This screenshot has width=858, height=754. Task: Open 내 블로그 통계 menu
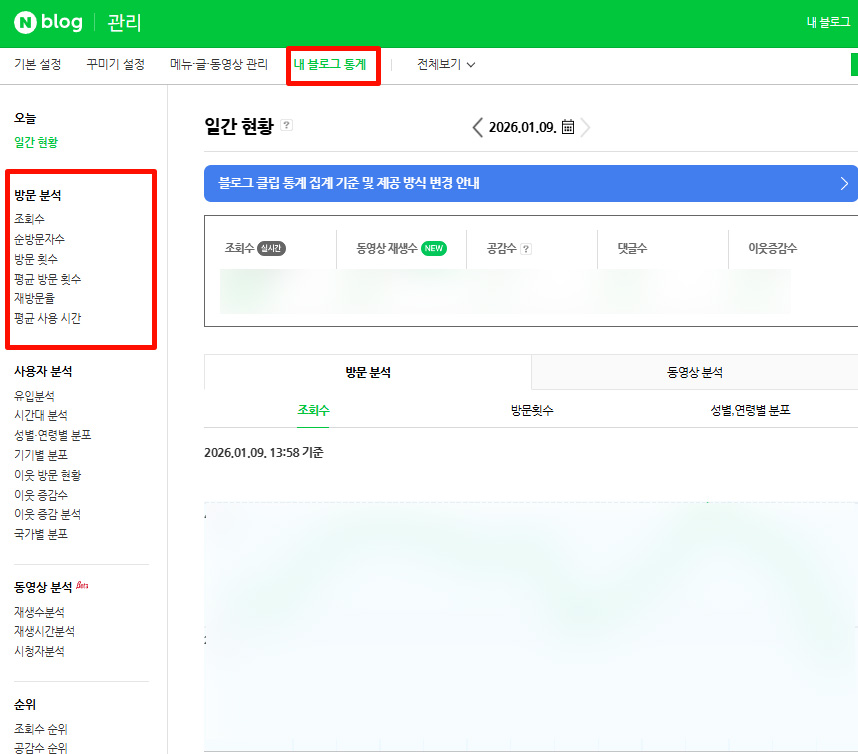(330, 65)
